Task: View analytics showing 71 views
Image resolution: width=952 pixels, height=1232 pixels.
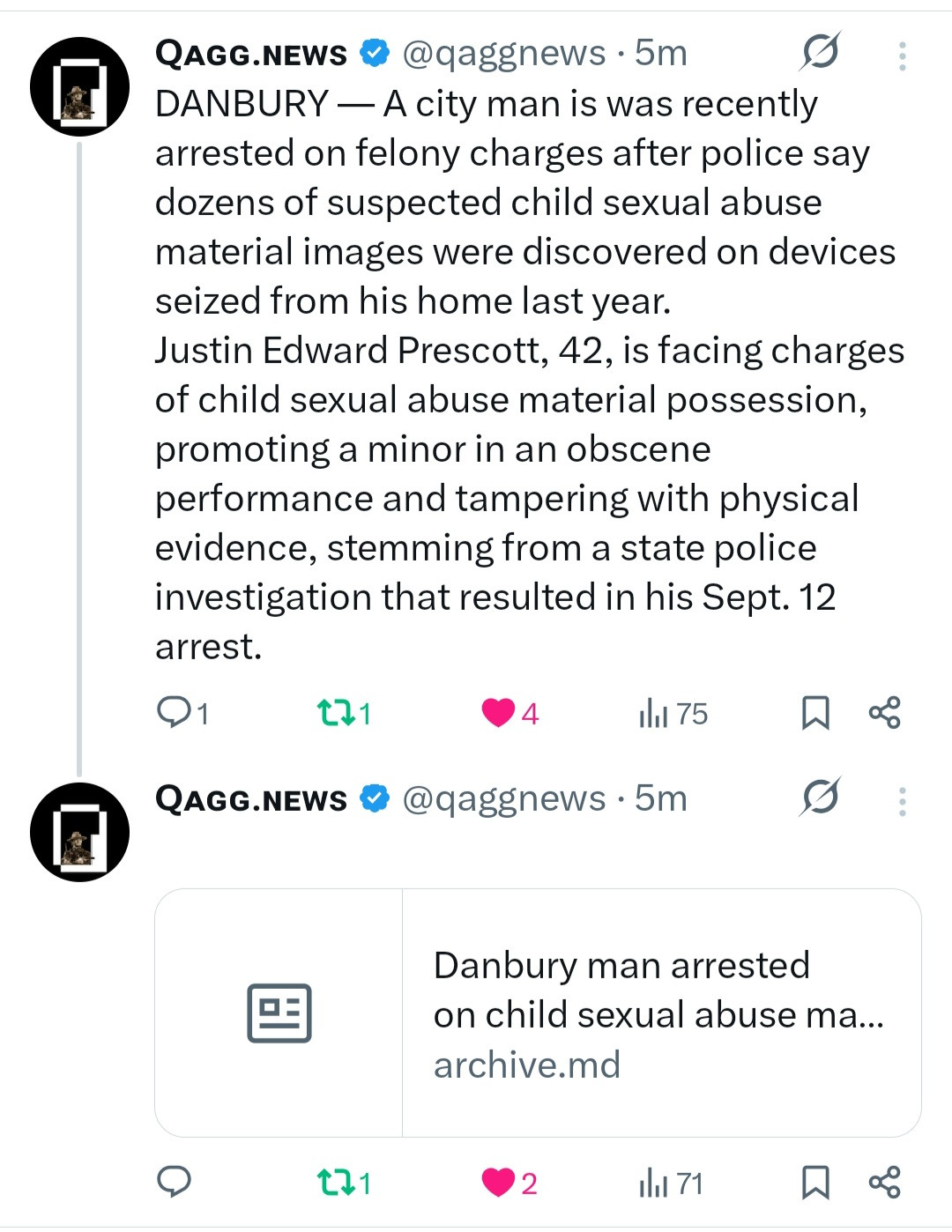Action: point(654,1183)
